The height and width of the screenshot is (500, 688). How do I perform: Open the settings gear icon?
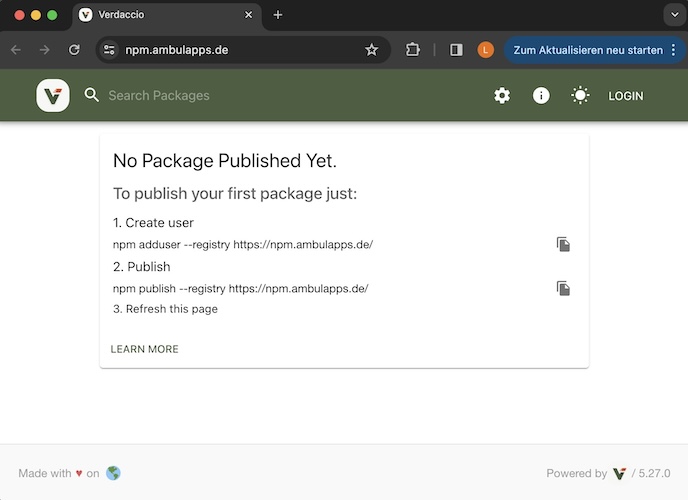coord(502,96)
